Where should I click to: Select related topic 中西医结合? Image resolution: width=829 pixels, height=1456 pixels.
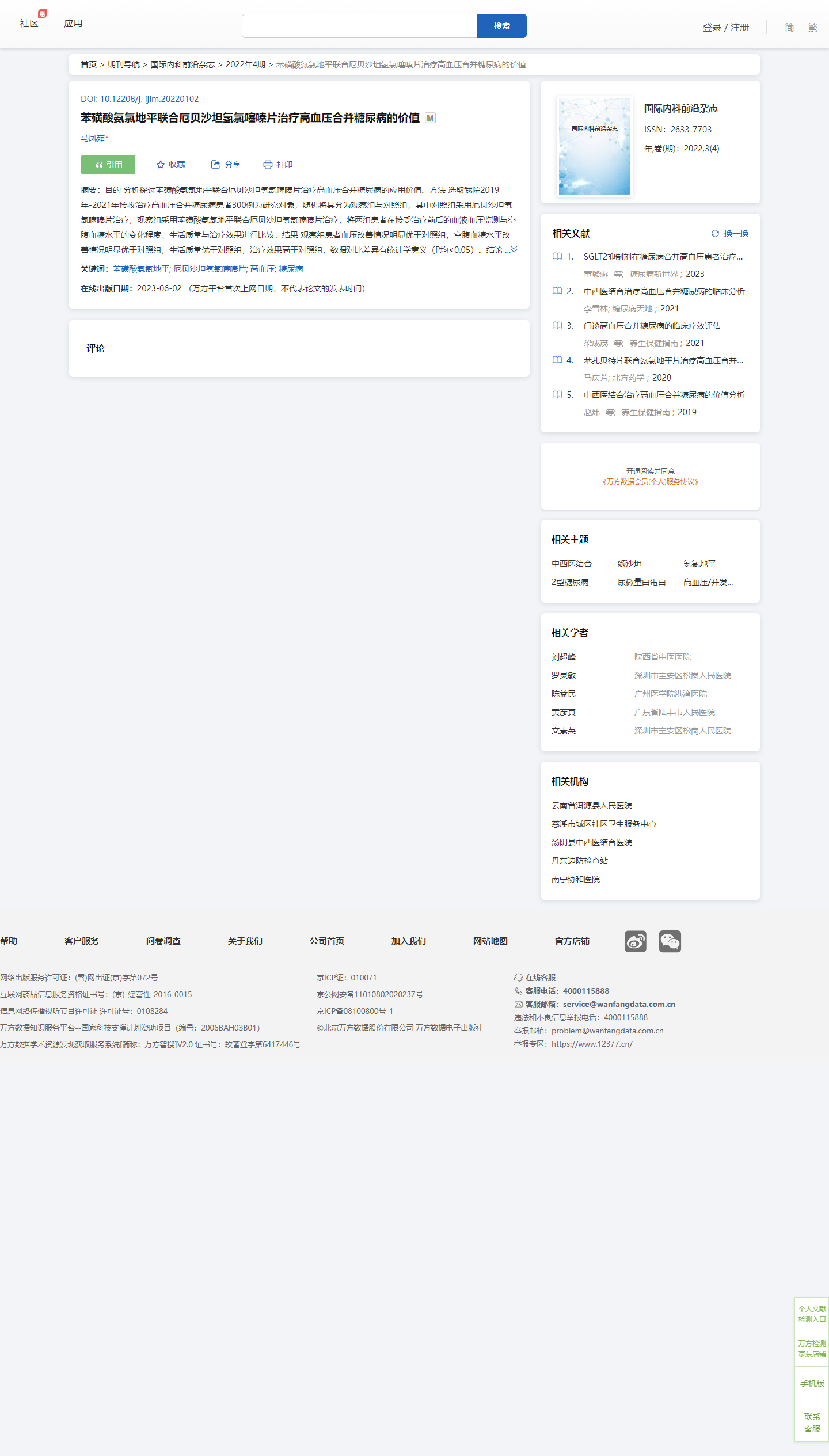[x=571, y=564]
